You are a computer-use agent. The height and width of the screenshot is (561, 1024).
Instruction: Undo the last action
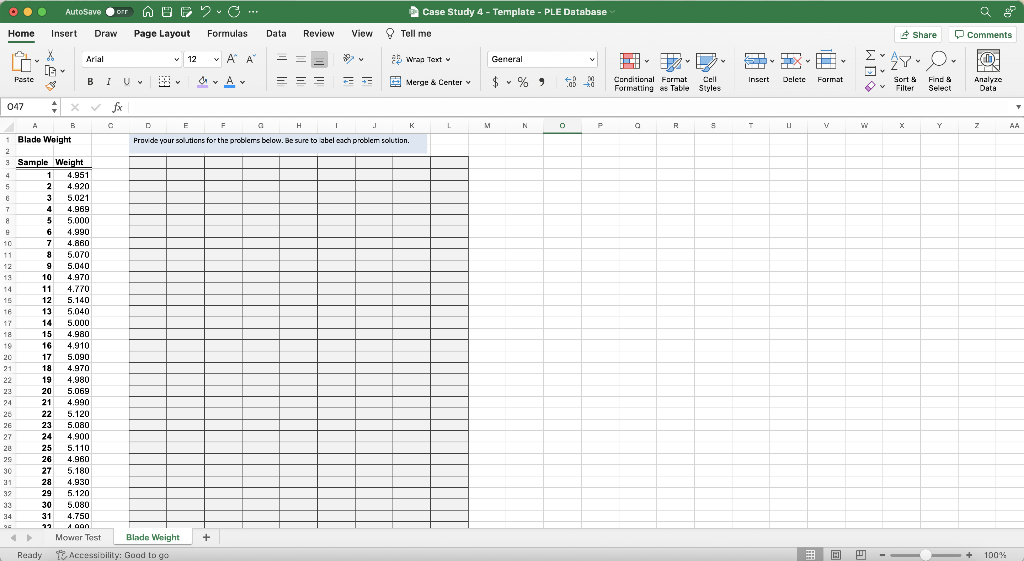pos(206,12)
